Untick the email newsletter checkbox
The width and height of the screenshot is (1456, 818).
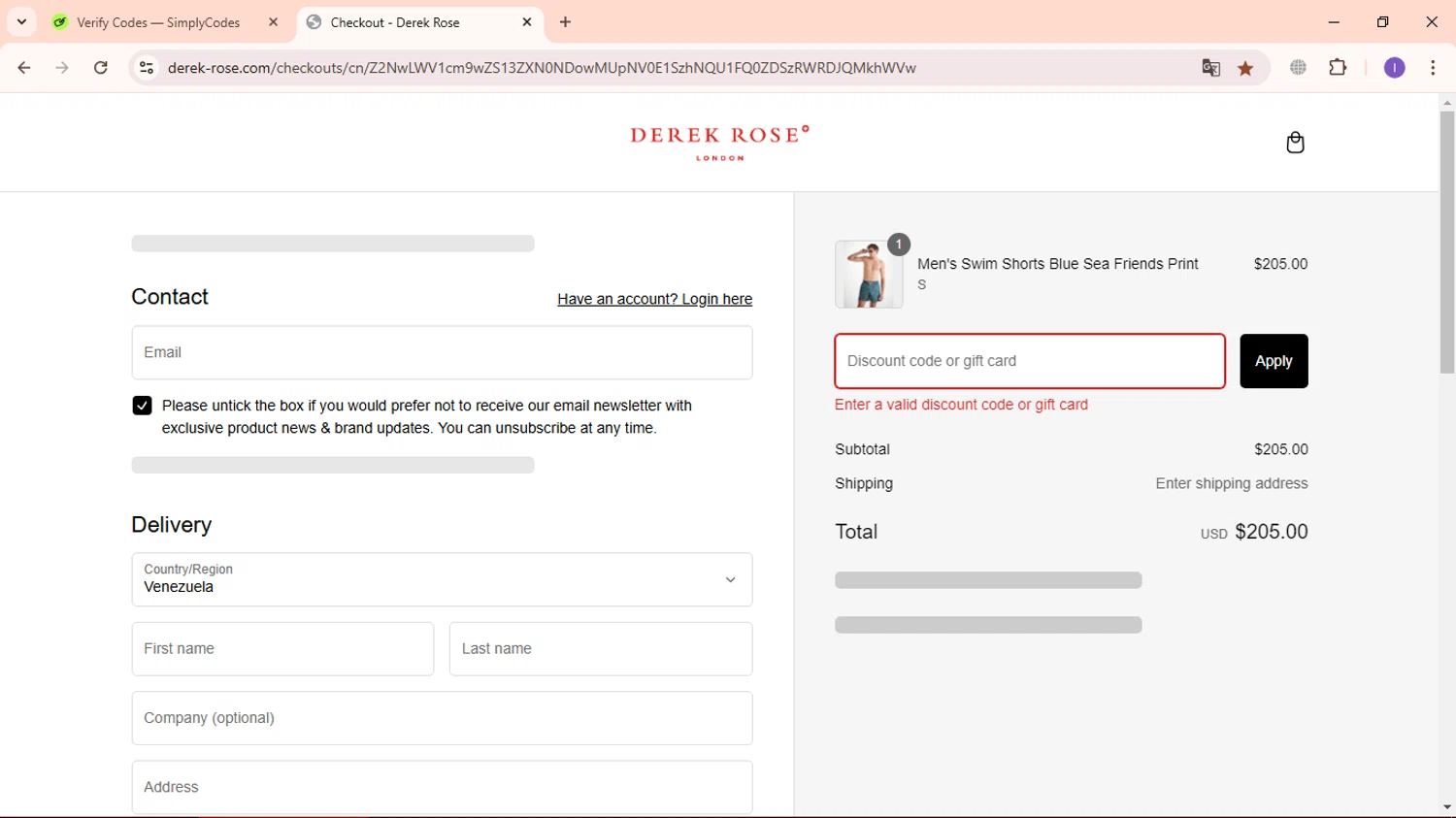tap(142, 406)
